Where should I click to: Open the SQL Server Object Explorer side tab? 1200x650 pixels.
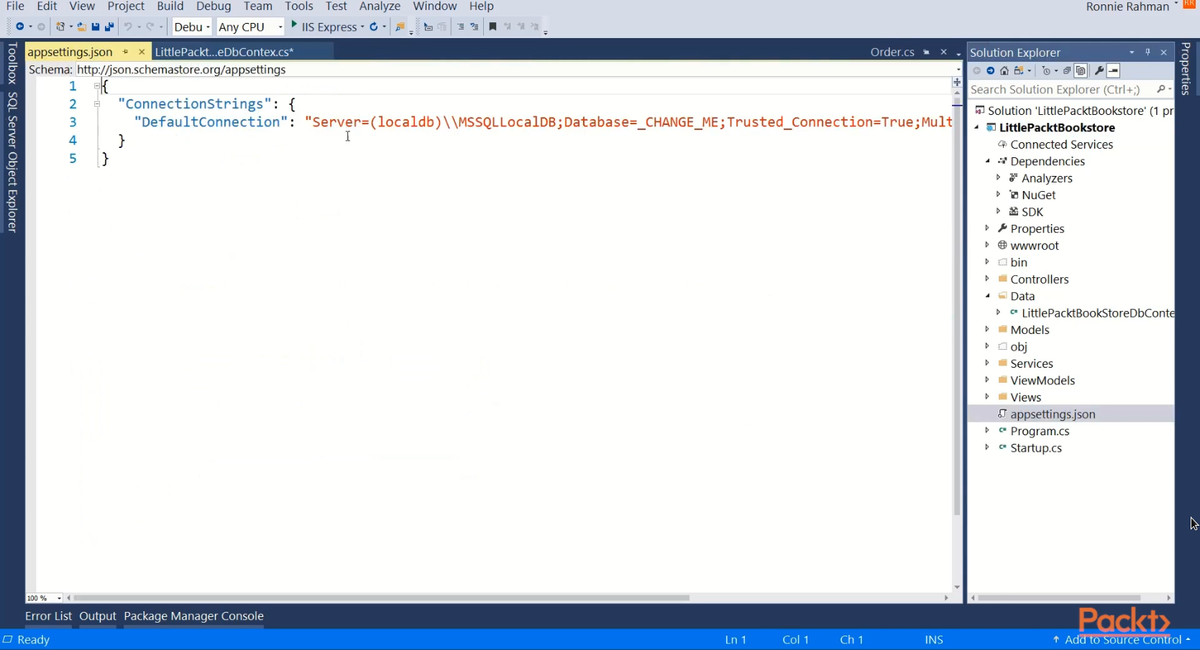coord(12,163)
